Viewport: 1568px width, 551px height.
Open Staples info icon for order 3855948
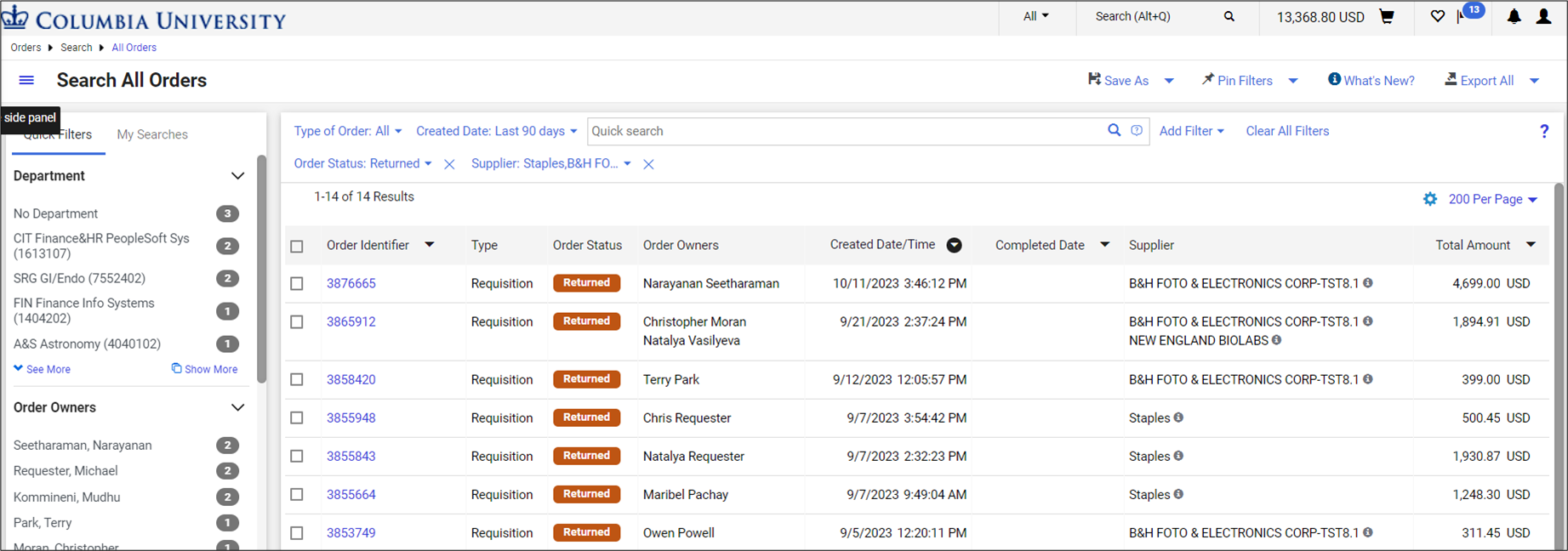point(1178,418)
